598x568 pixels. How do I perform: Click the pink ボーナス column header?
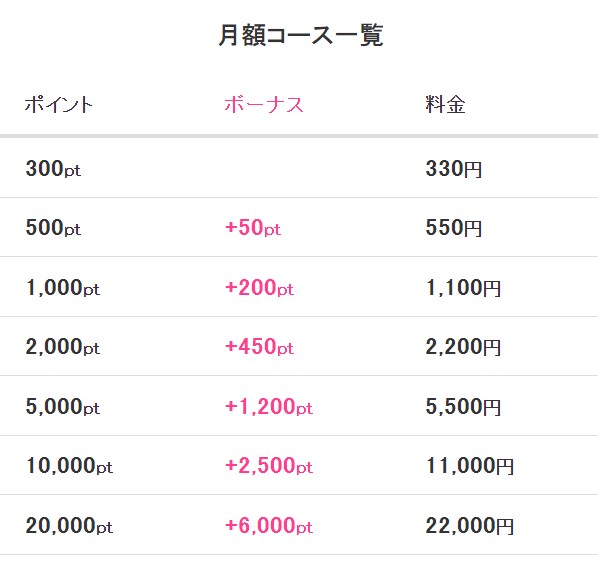(x=264, y=104)
